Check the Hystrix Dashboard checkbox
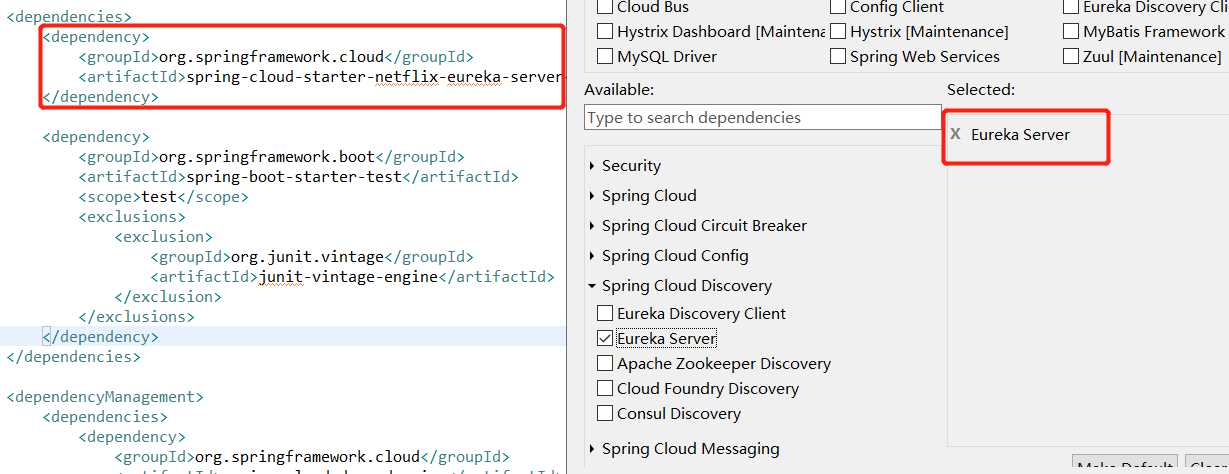 604,32
